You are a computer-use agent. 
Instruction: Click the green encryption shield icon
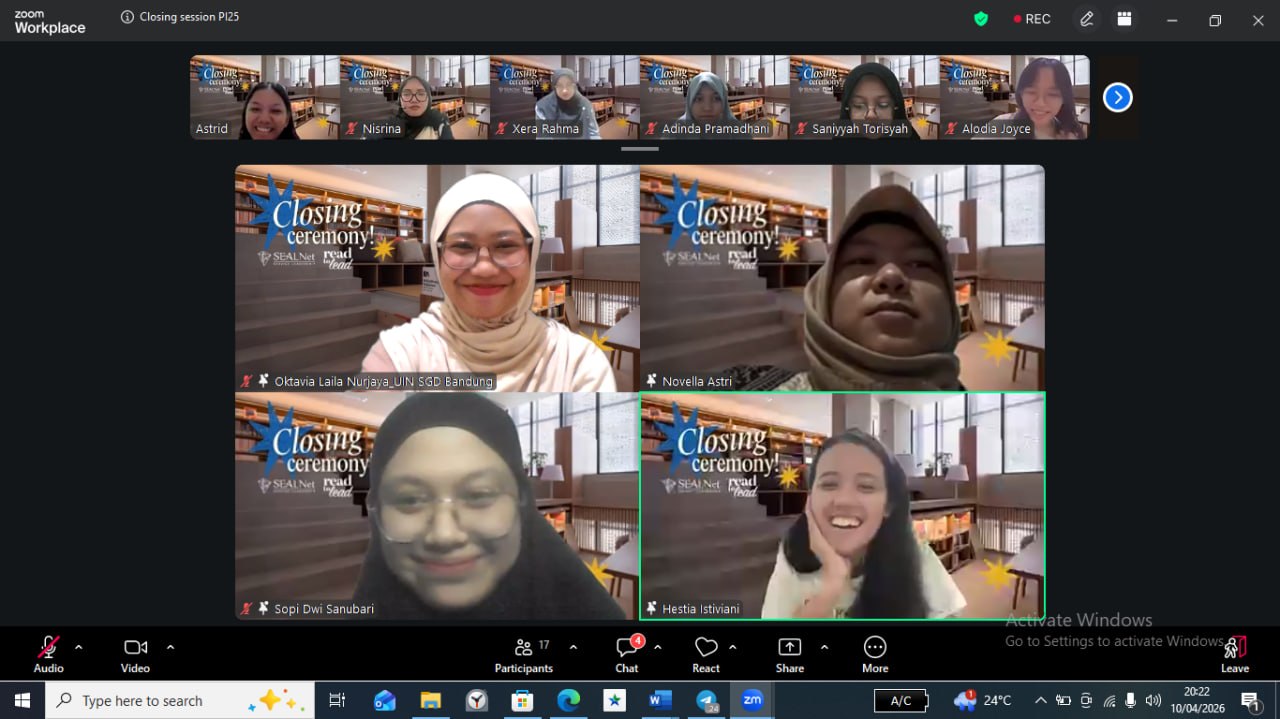(x=981, y=19)
